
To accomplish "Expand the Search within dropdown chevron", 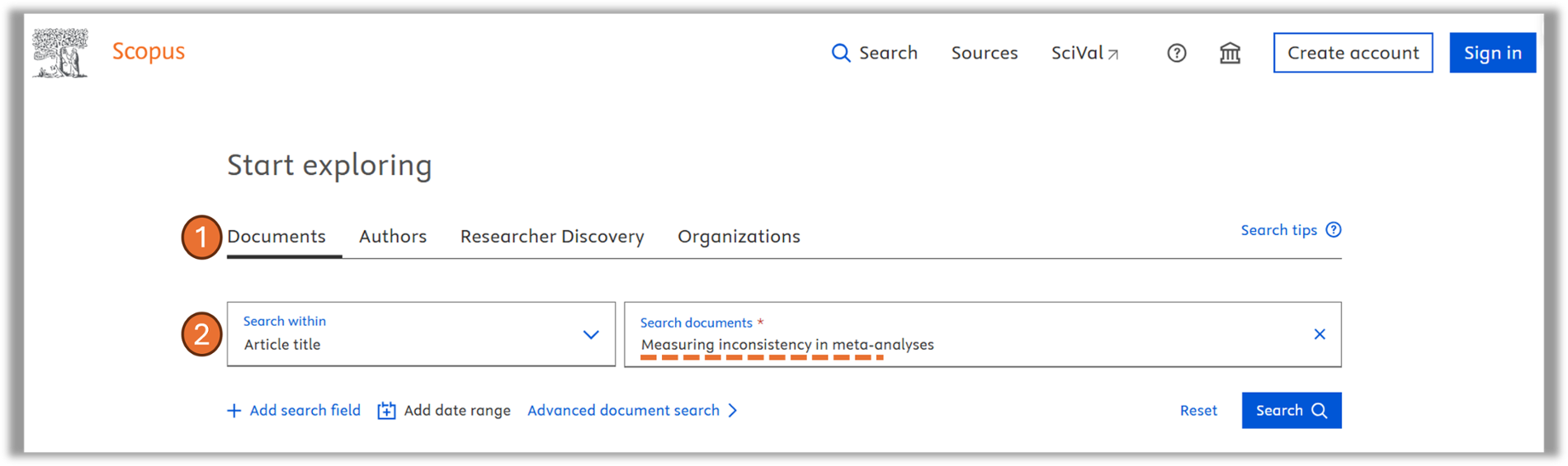I will [x=591, y=334].
